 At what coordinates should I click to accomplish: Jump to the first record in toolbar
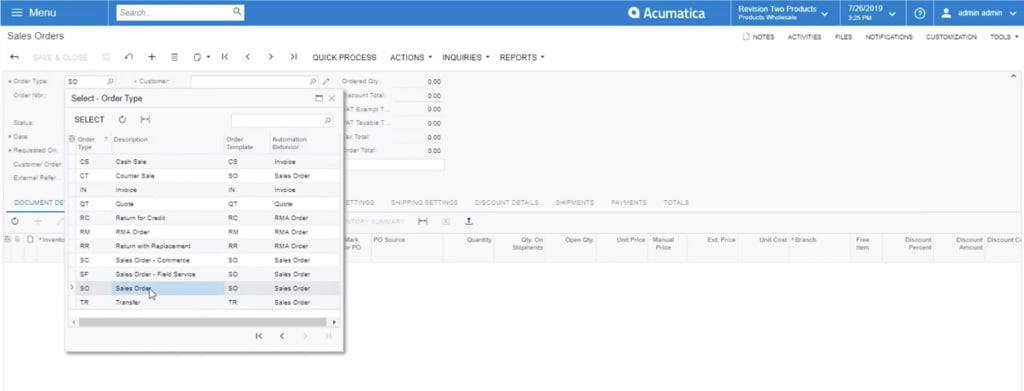click(x=225, y=57)
